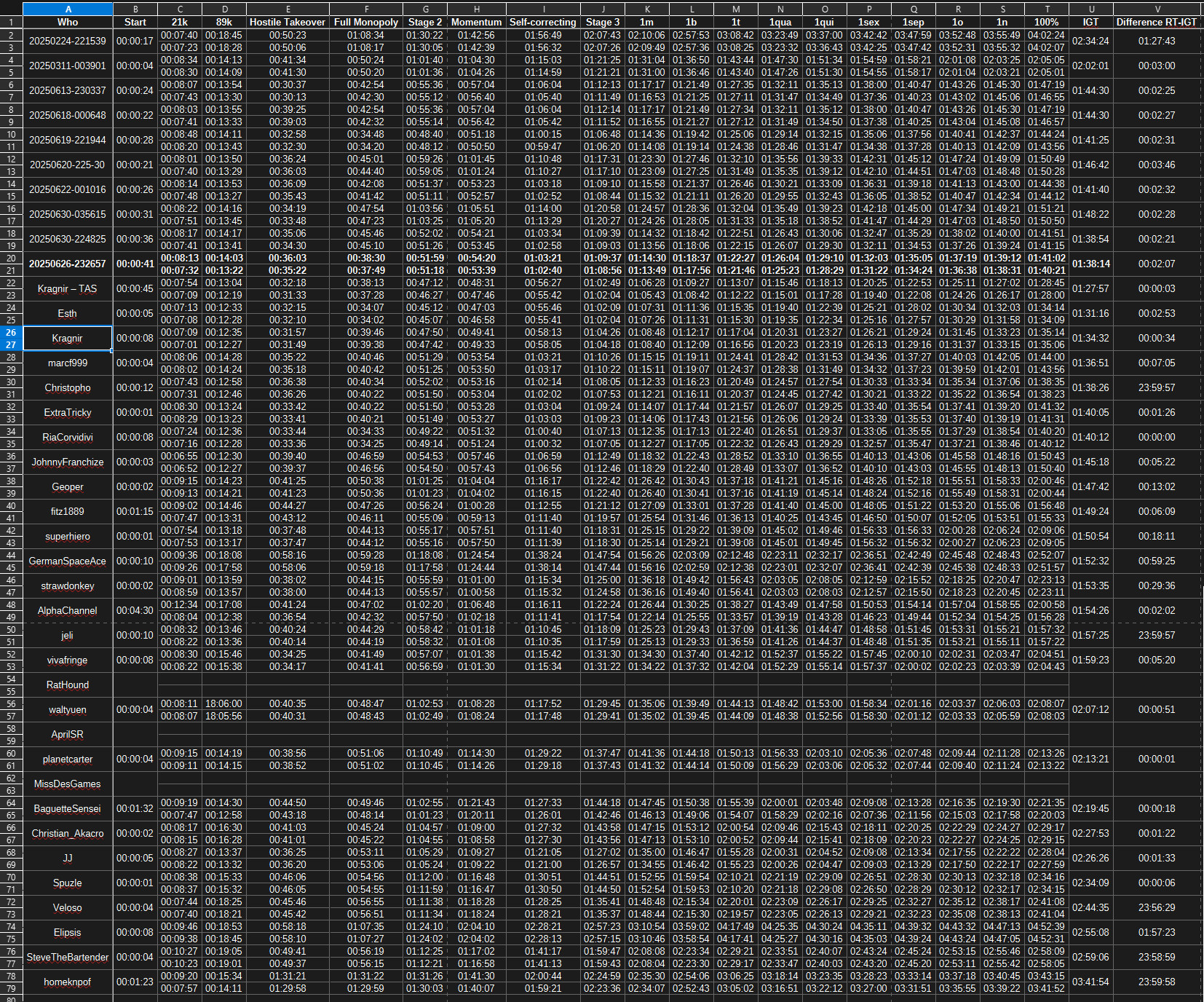Image resolution: width=1204 pixels, height=1002 pixels.
Task: Open the SteveTheBartender link
Action: coord(68,958)
